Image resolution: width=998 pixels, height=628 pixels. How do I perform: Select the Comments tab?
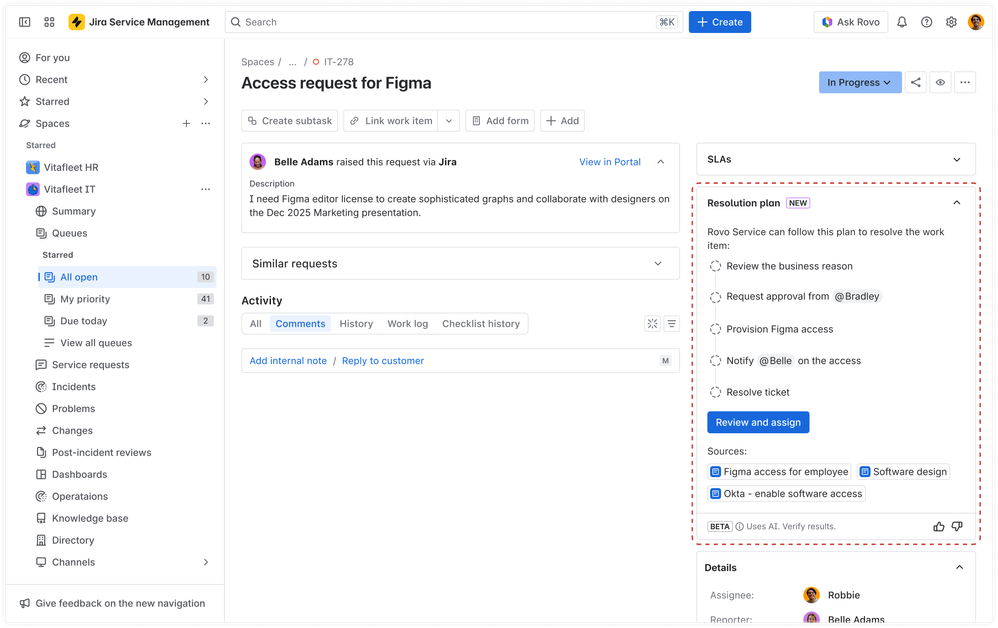tap(300, 324)
